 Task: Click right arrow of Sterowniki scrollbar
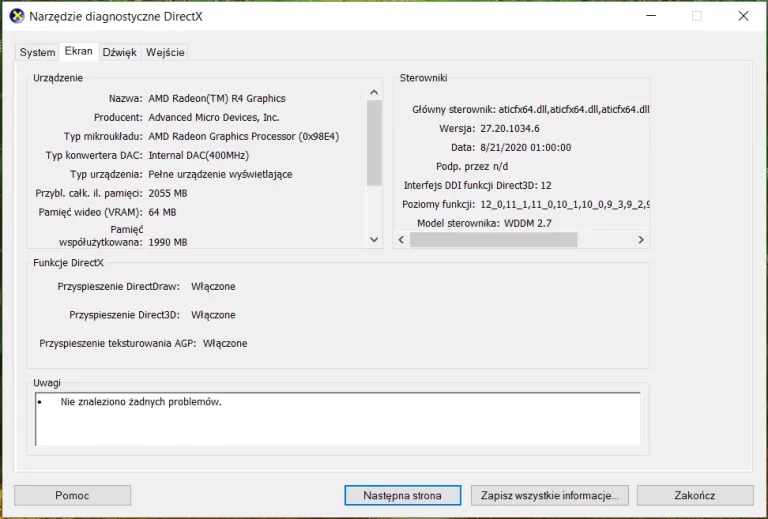[641, 239]
